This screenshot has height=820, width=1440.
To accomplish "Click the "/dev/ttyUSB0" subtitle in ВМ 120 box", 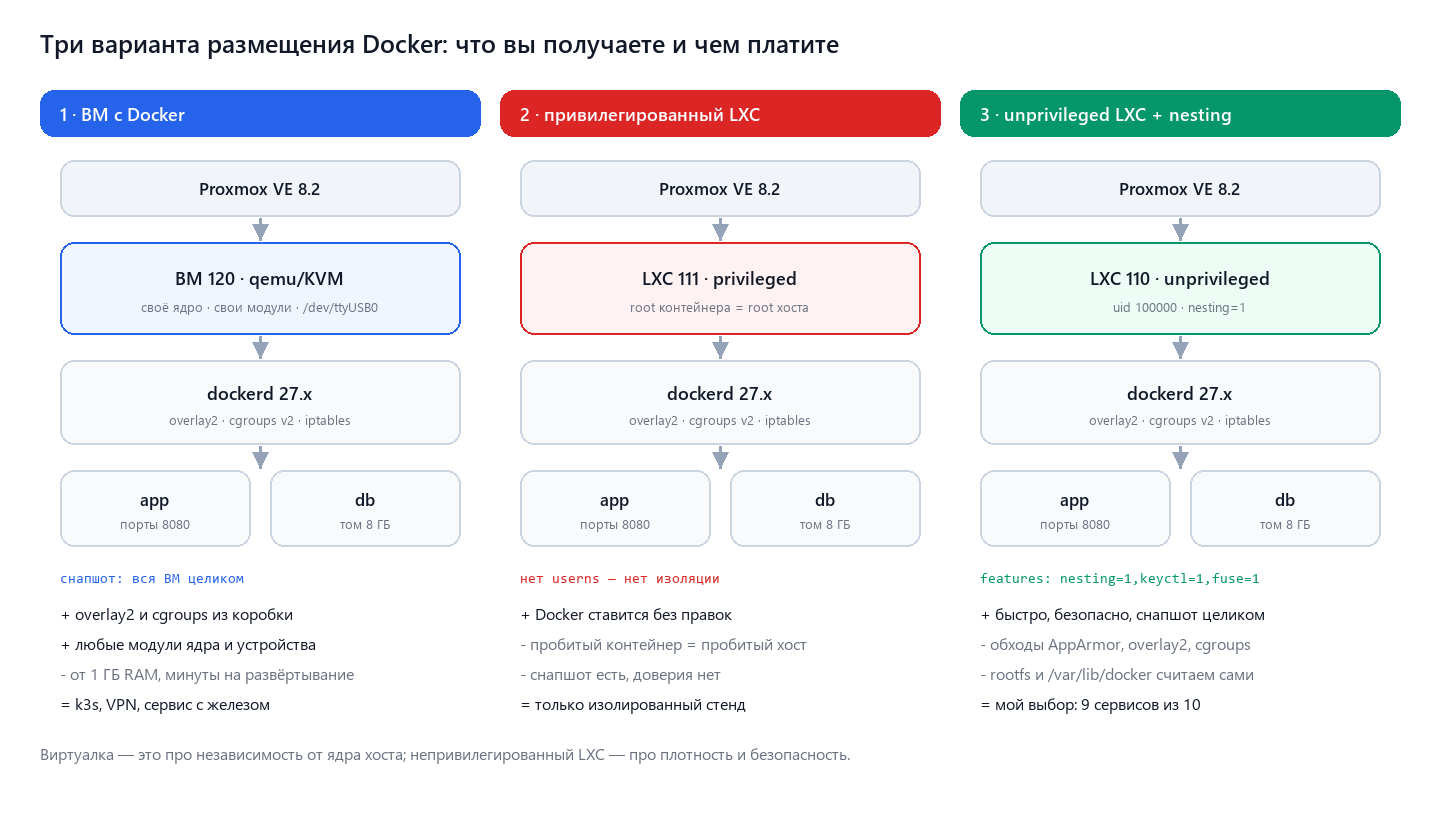I will tap(340, 308).
